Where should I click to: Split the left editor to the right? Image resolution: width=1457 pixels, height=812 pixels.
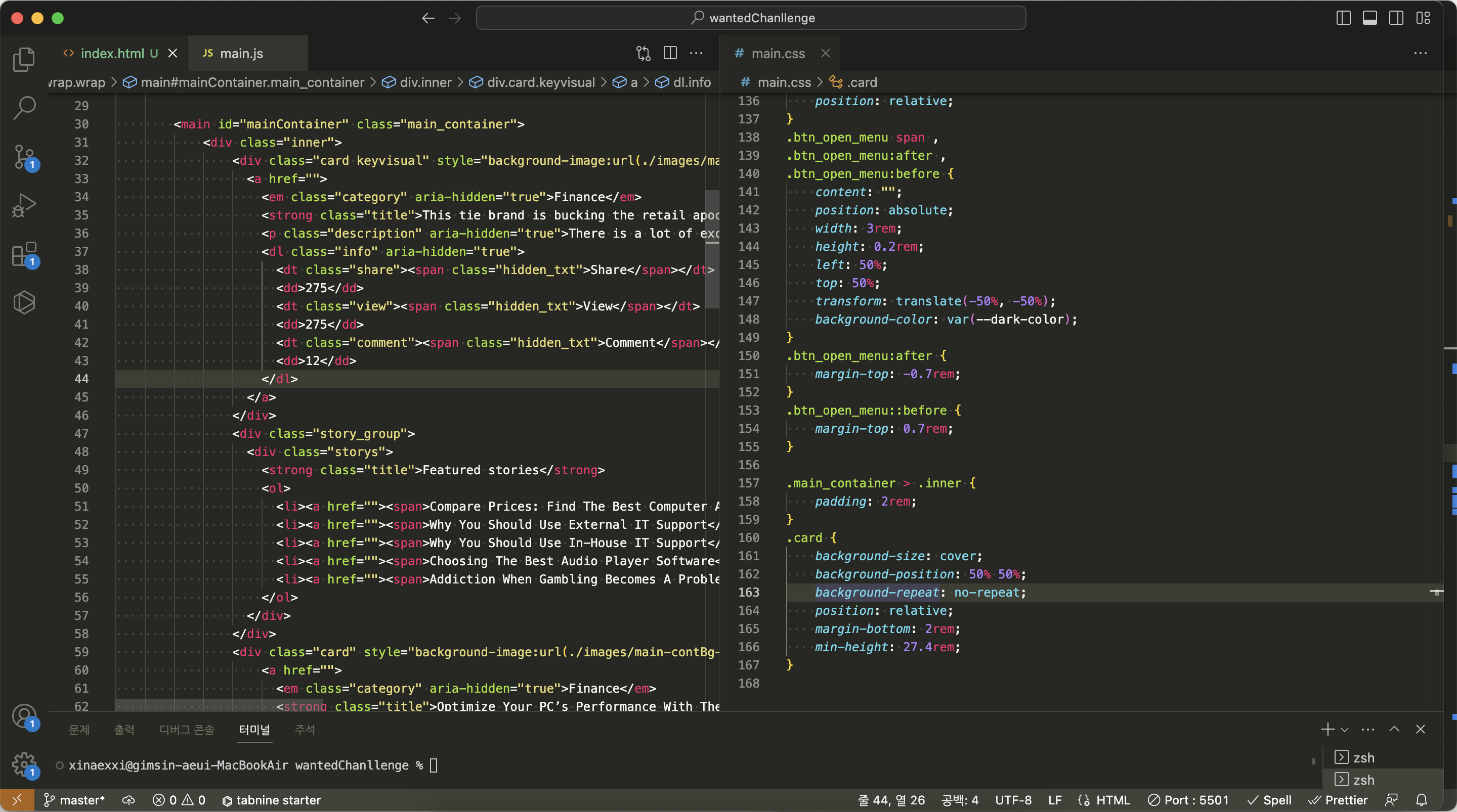[x=670, y=53]
